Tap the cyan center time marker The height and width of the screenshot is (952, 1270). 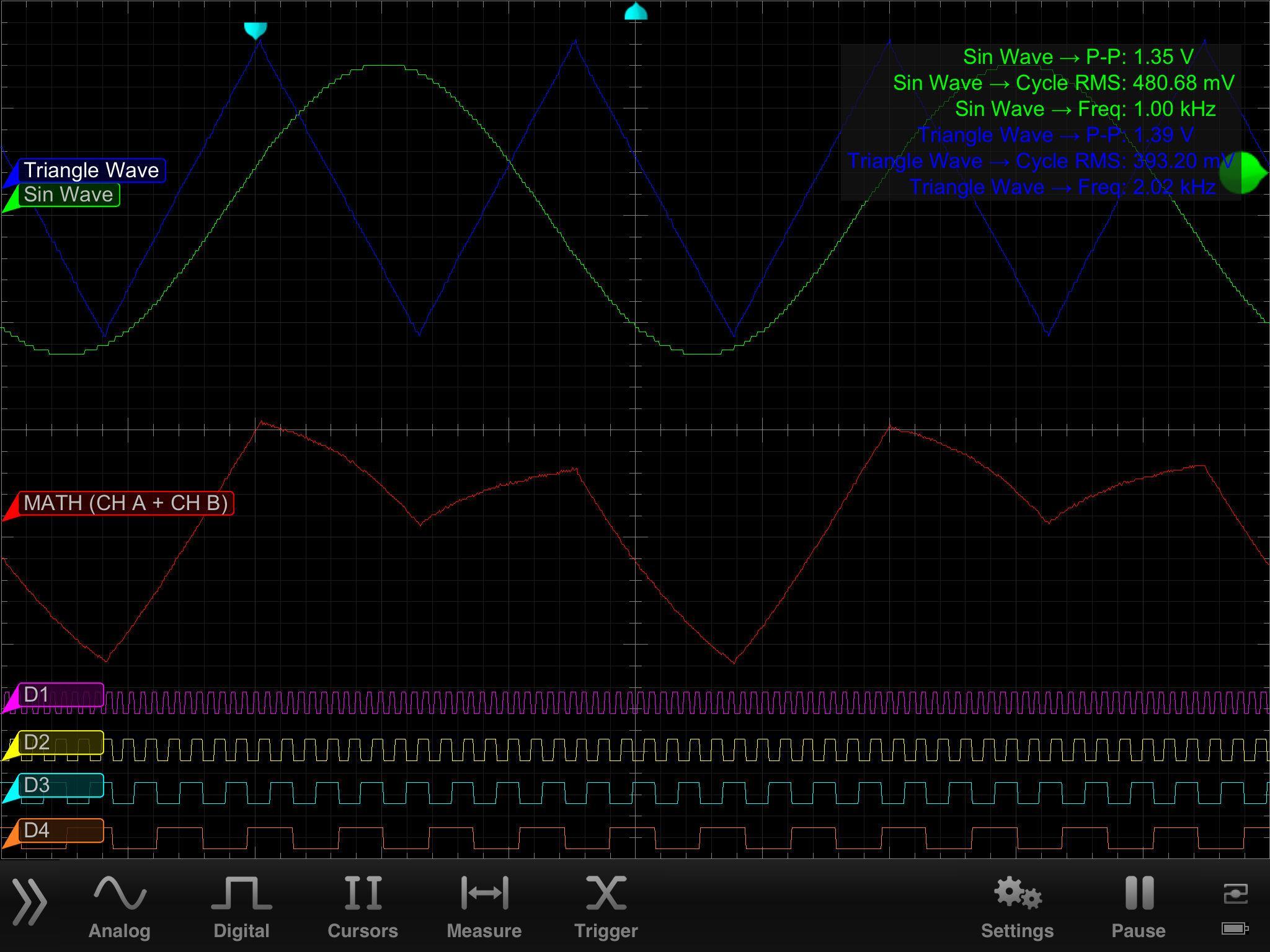click(x=636, y=11)
